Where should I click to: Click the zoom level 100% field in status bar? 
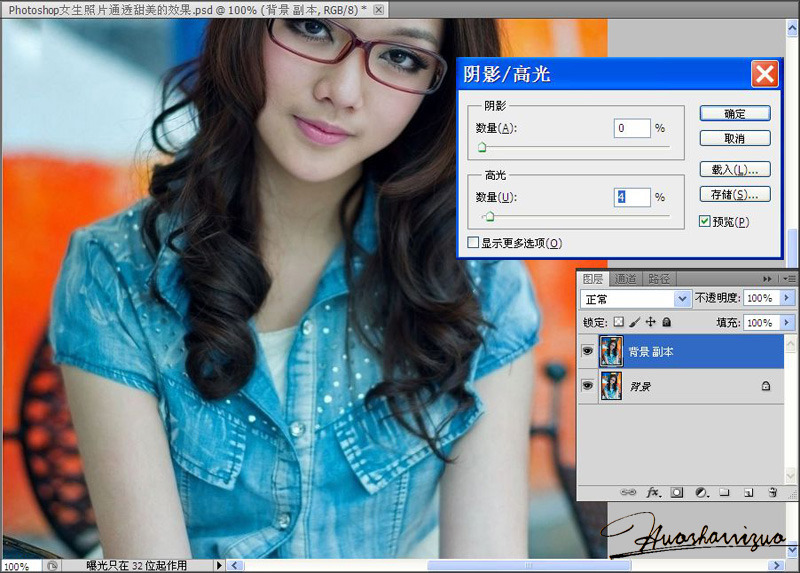click(20, 566)
